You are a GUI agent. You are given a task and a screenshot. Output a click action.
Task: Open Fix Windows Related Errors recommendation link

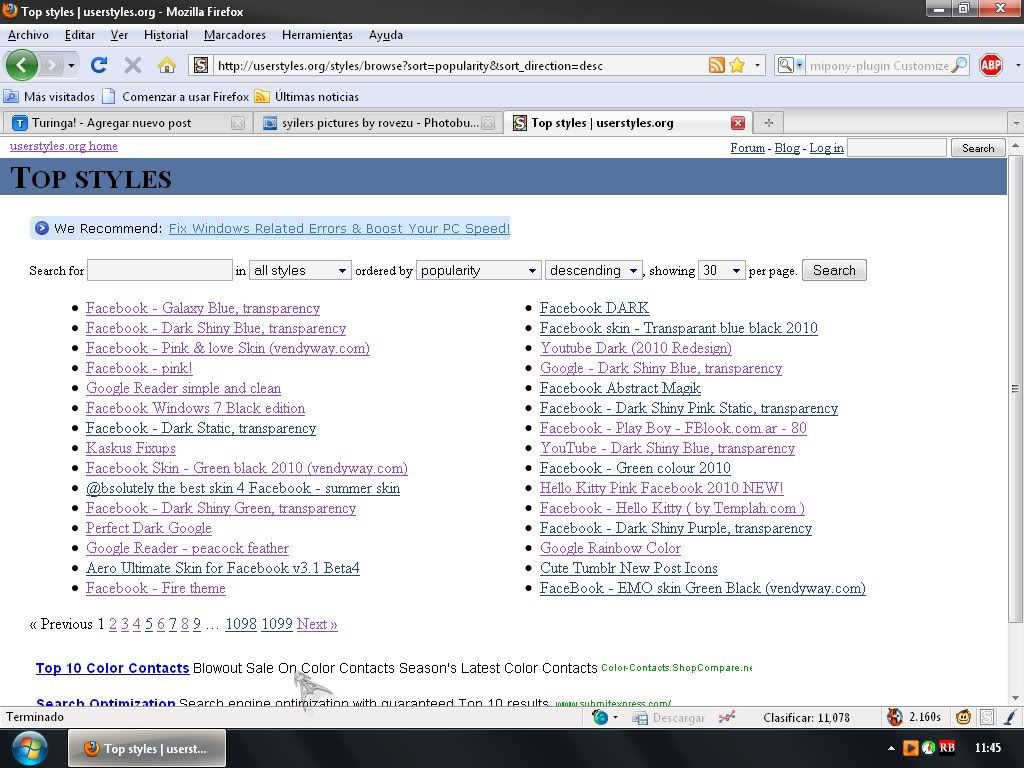pos(339,229)
